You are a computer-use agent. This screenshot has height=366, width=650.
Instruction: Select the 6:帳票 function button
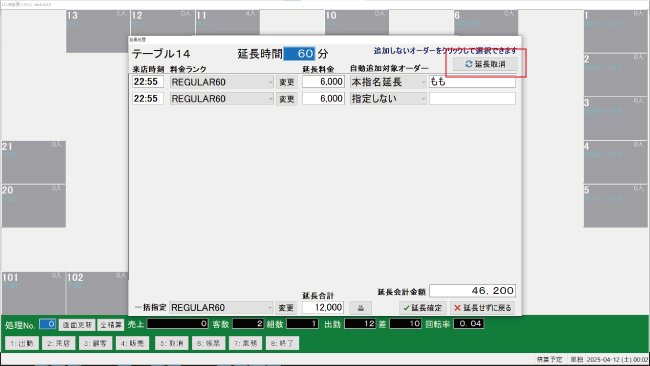[209, 343]
